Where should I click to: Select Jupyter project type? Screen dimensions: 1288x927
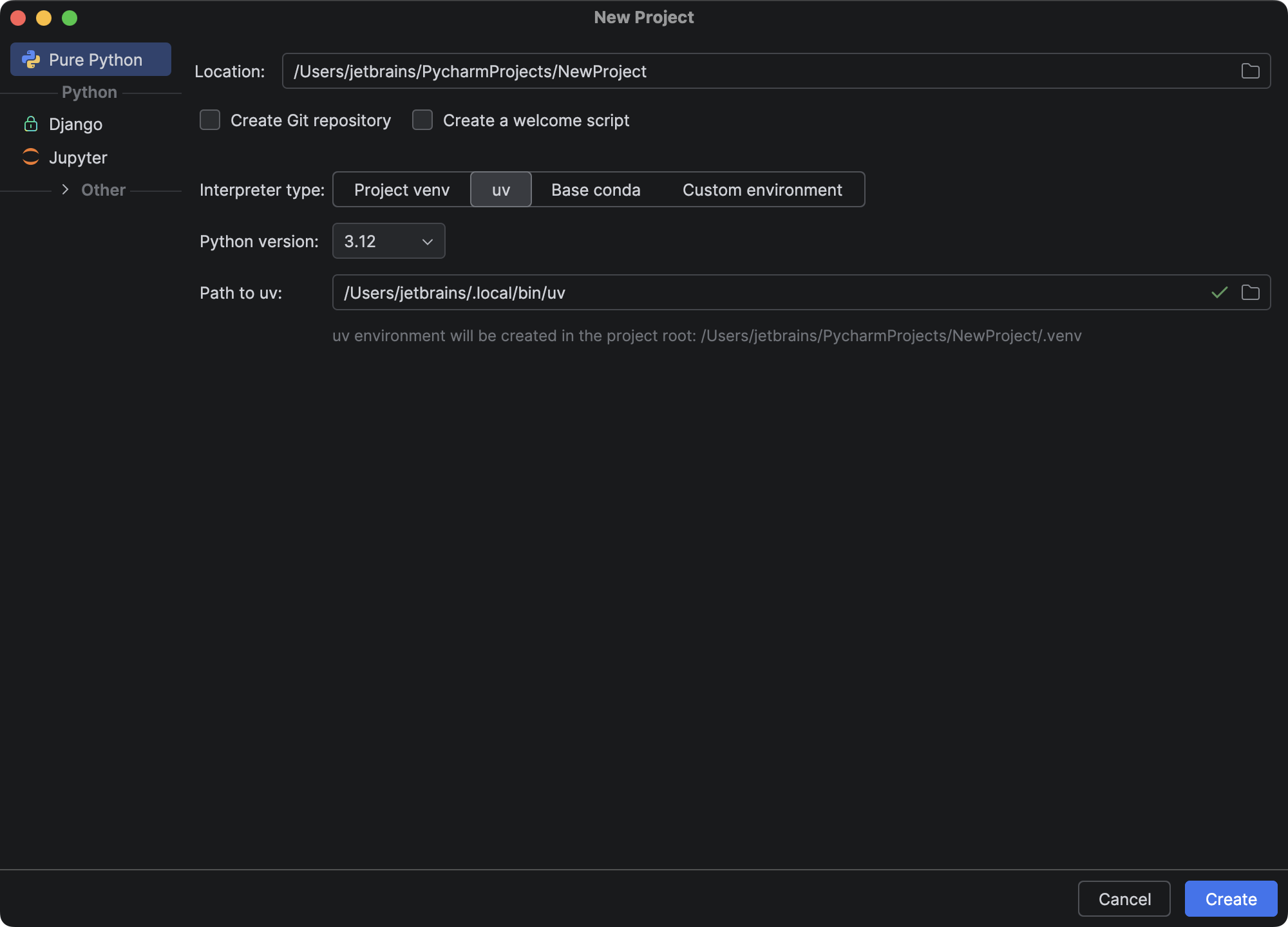pyautogui.click(x=78, y=157)
